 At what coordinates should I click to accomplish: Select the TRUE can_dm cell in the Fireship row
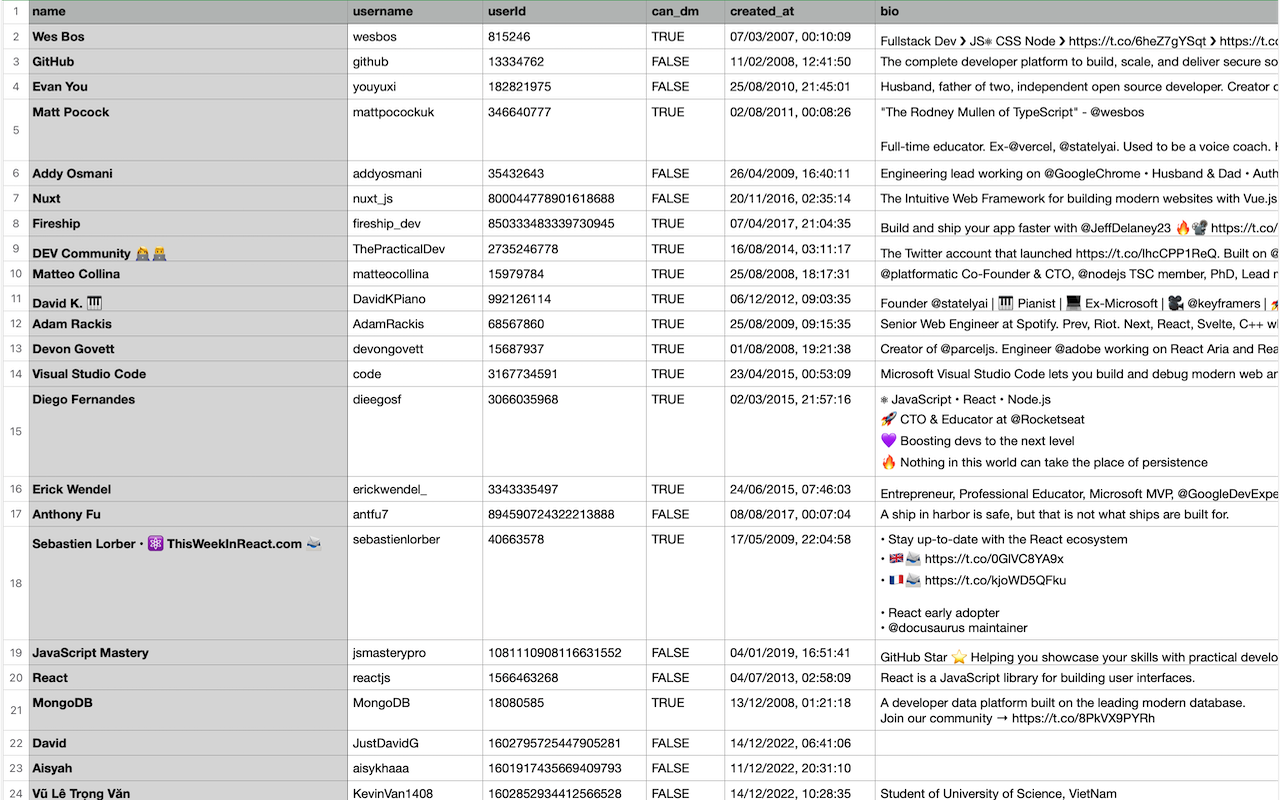685,224
